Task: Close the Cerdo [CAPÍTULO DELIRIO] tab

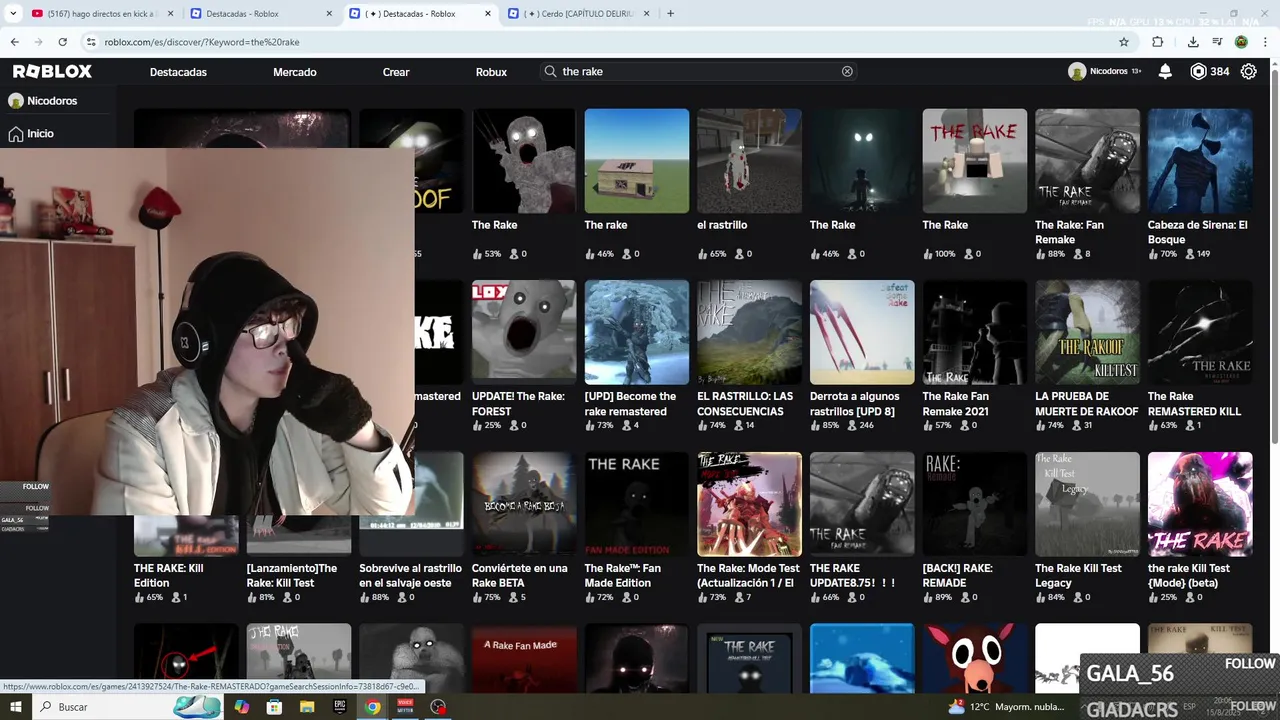Action: point(646,13)
